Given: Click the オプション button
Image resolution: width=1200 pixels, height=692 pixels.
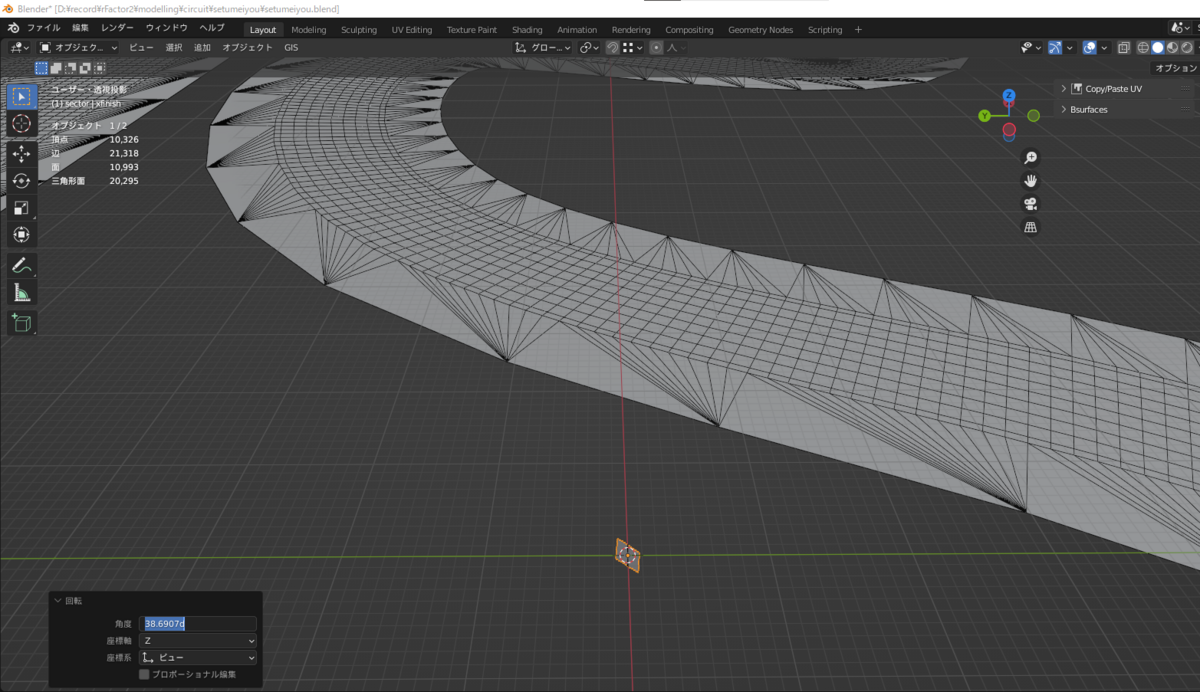Looking at the screenshot, I should pyautogui.click(x=1175, y=68).
